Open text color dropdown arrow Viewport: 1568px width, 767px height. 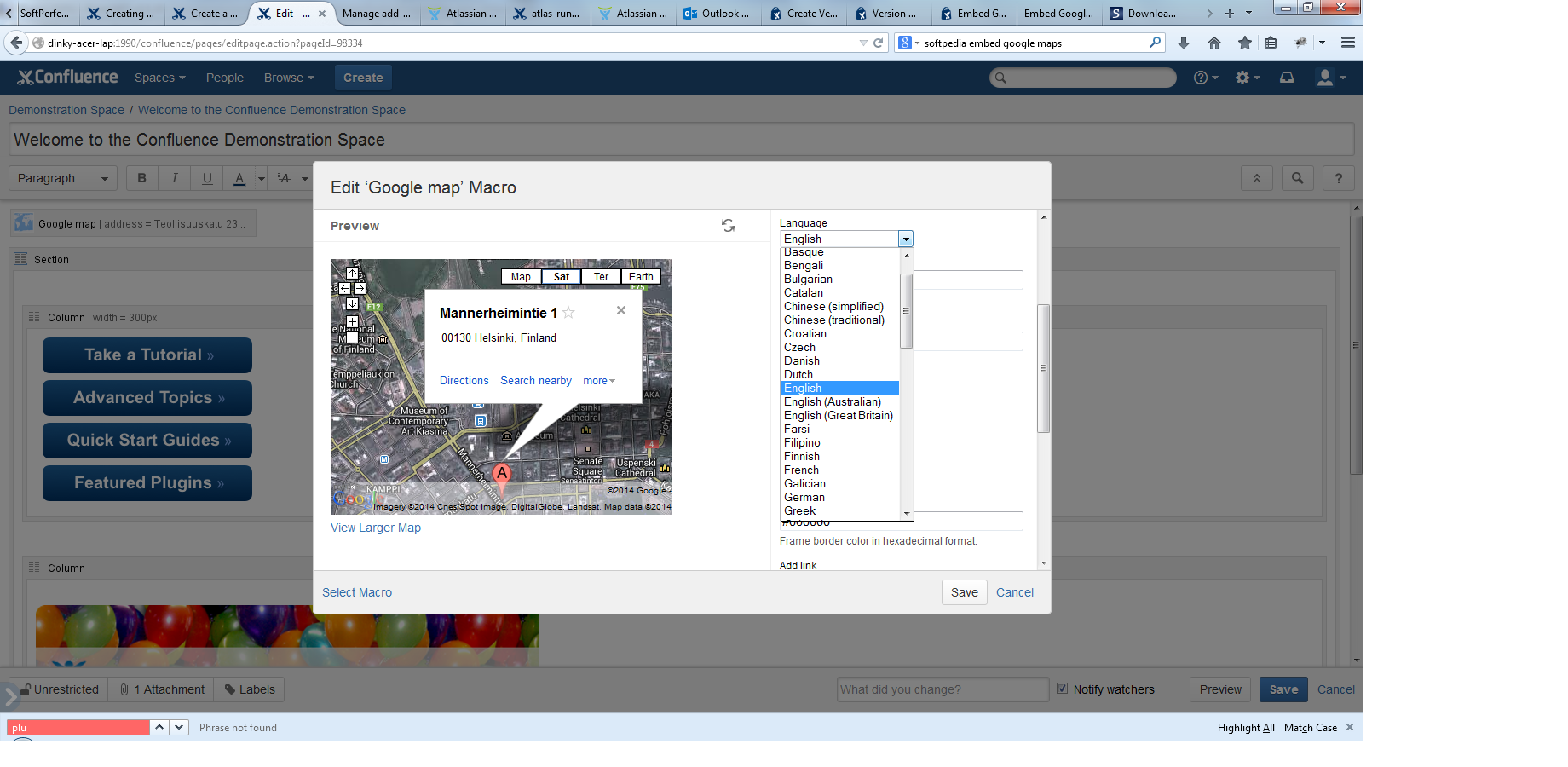pyautogui.click(x=262, y=178)
